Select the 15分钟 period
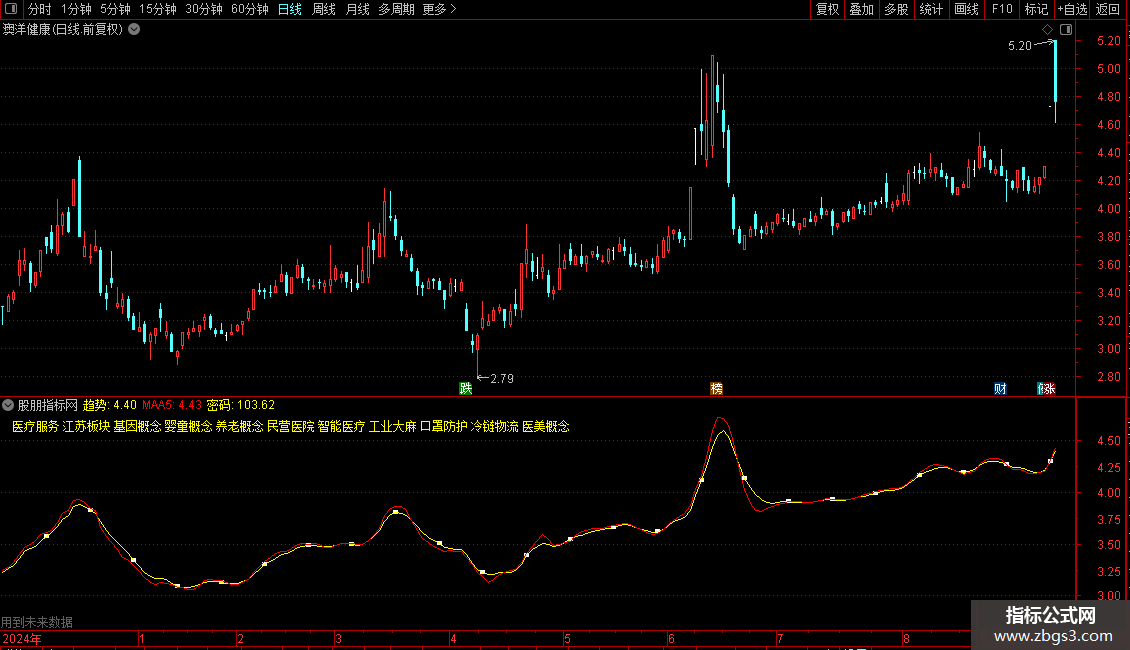Screen dimensions: 1130x650 158,9
